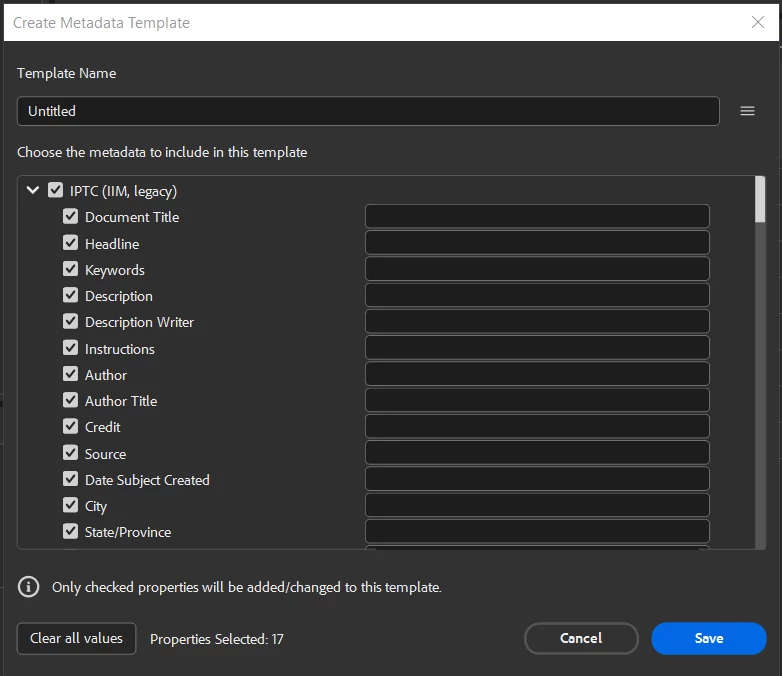Viewport: 782px width, 676px height.
Task: Uncheck the Description Writer checkbox
Action: click(70, 321)
